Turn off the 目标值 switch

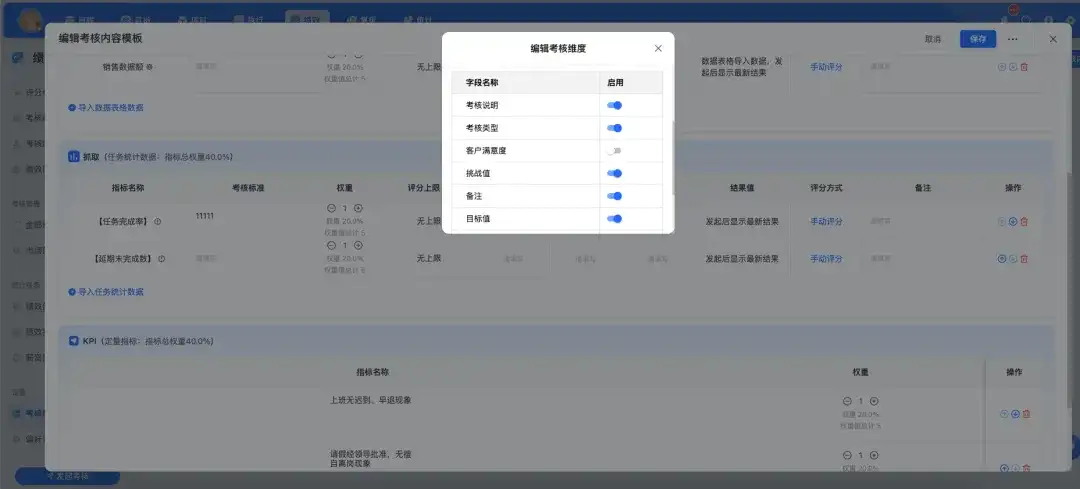[614, 219]
